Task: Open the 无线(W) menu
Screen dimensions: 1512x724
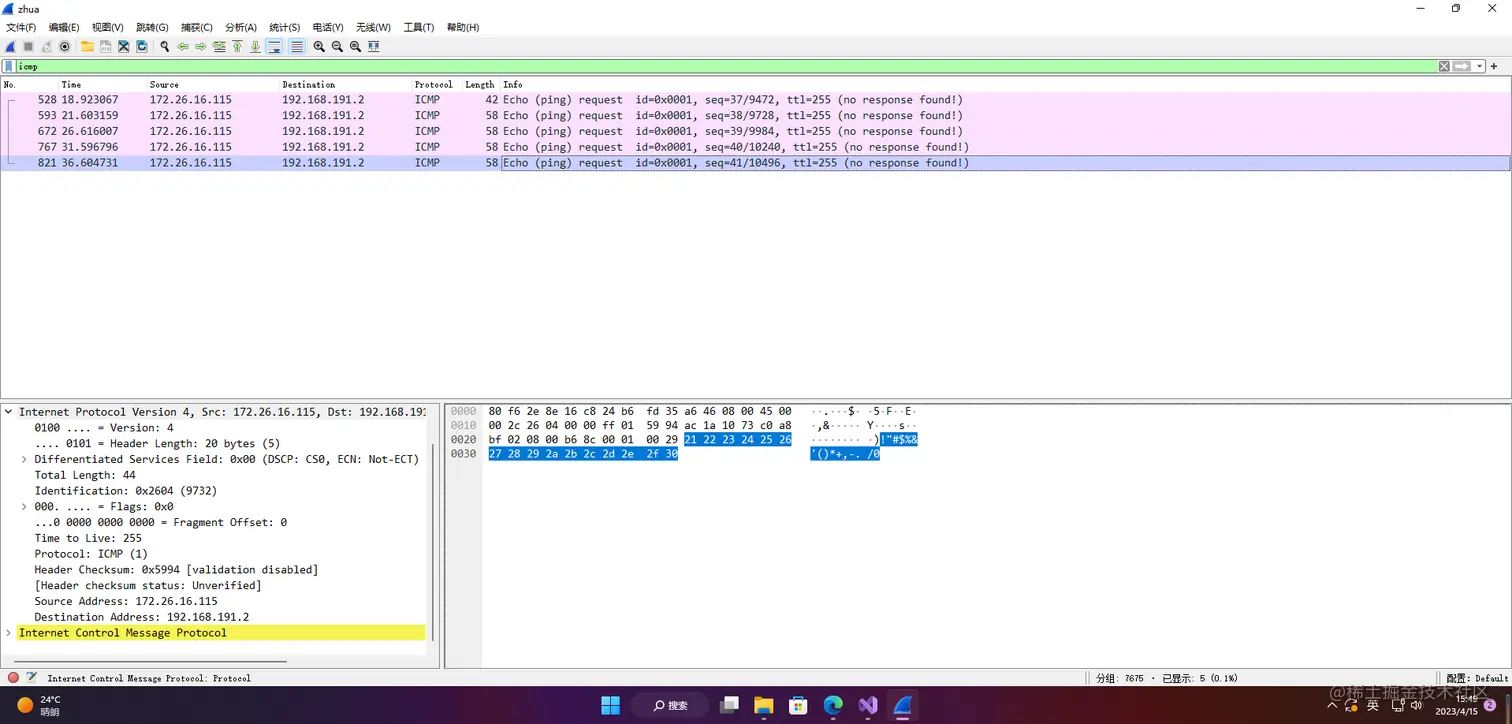Action: coord(373,27)
